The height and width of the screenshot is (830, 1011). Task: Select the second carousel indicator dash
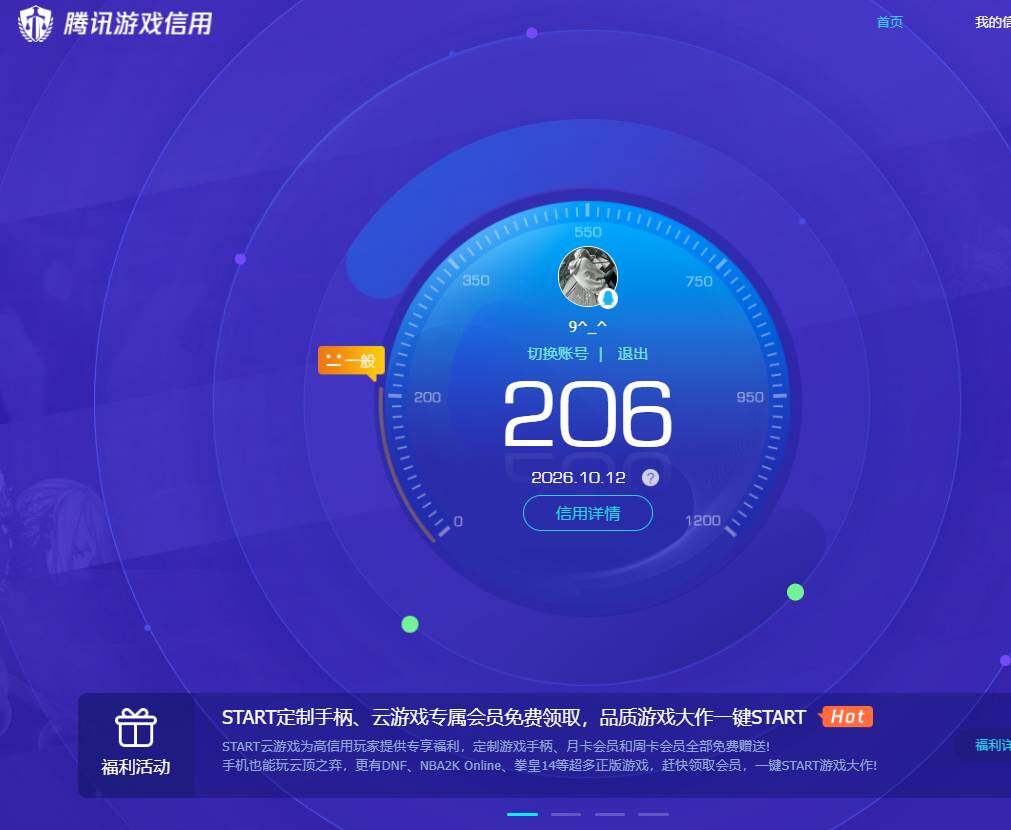[x=566, y=815]
